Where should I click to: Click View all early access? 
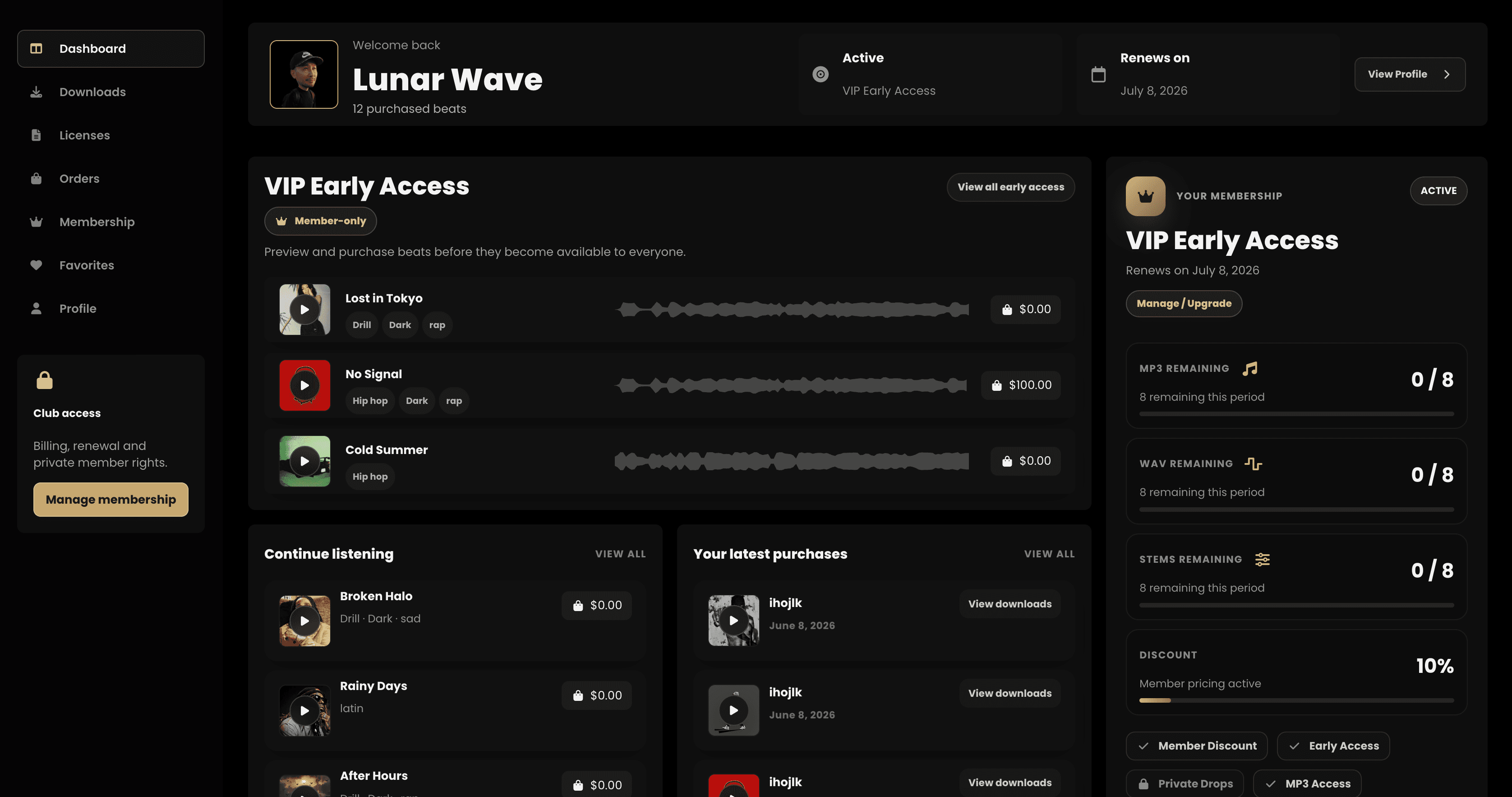[1011, 187]
